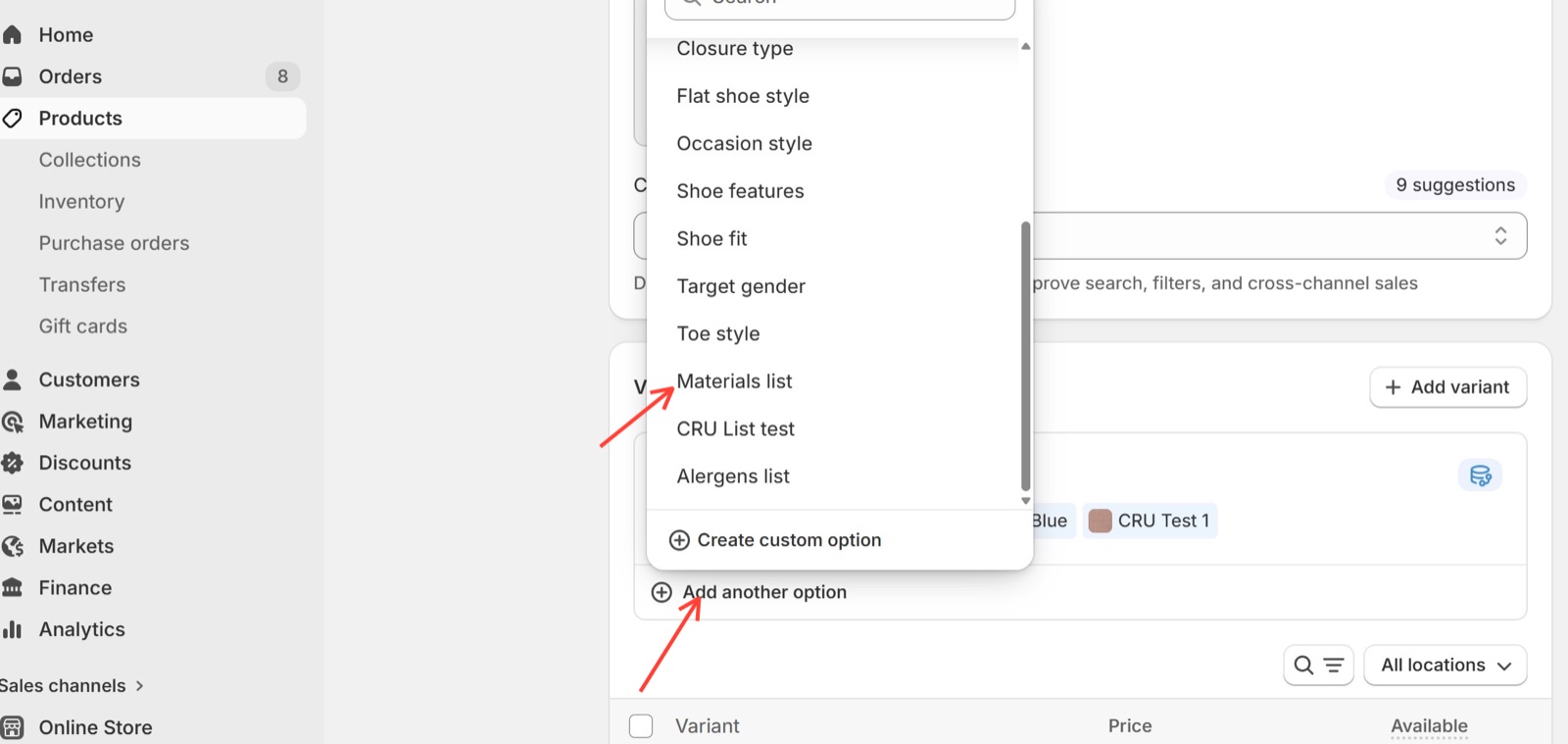Image resolution: width=1568 pixels, height=744 pixels.
Task: Open the 9 suggestions badge
Action: click(x=1455, y=185)
